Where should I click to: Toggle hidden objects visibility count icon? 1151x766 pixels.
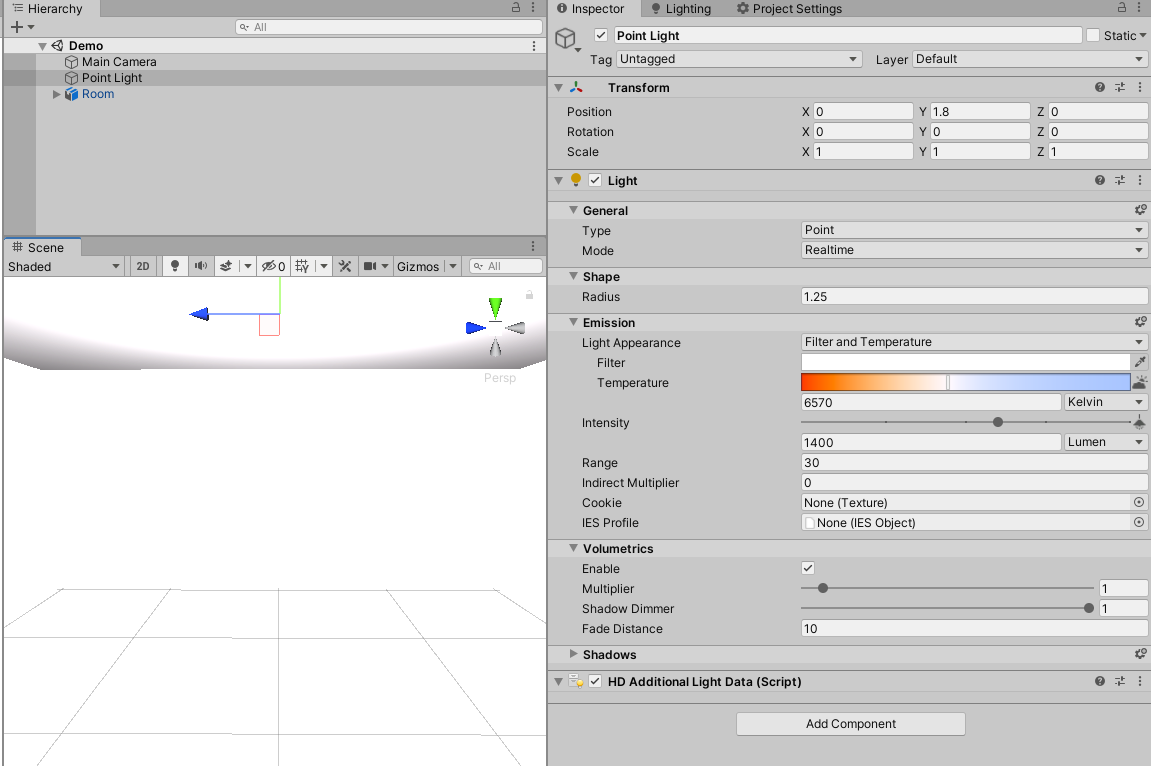coord(274,266)
